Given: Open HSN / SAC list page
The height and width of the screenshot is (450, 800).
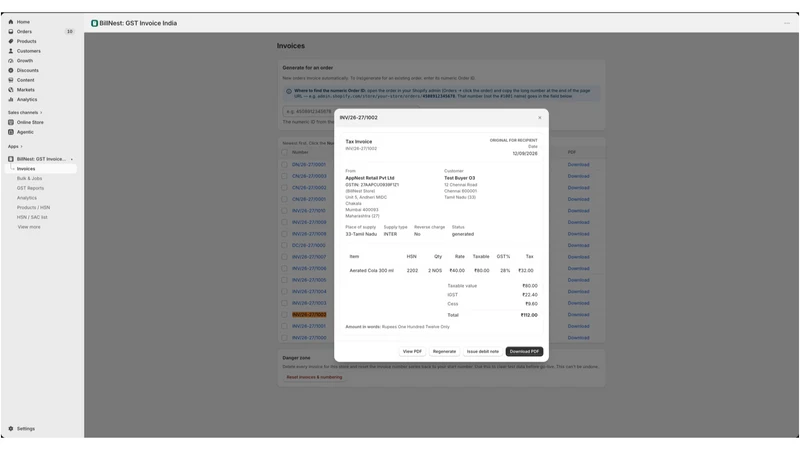Looking at the screenshot, I should tap(32, 217).
